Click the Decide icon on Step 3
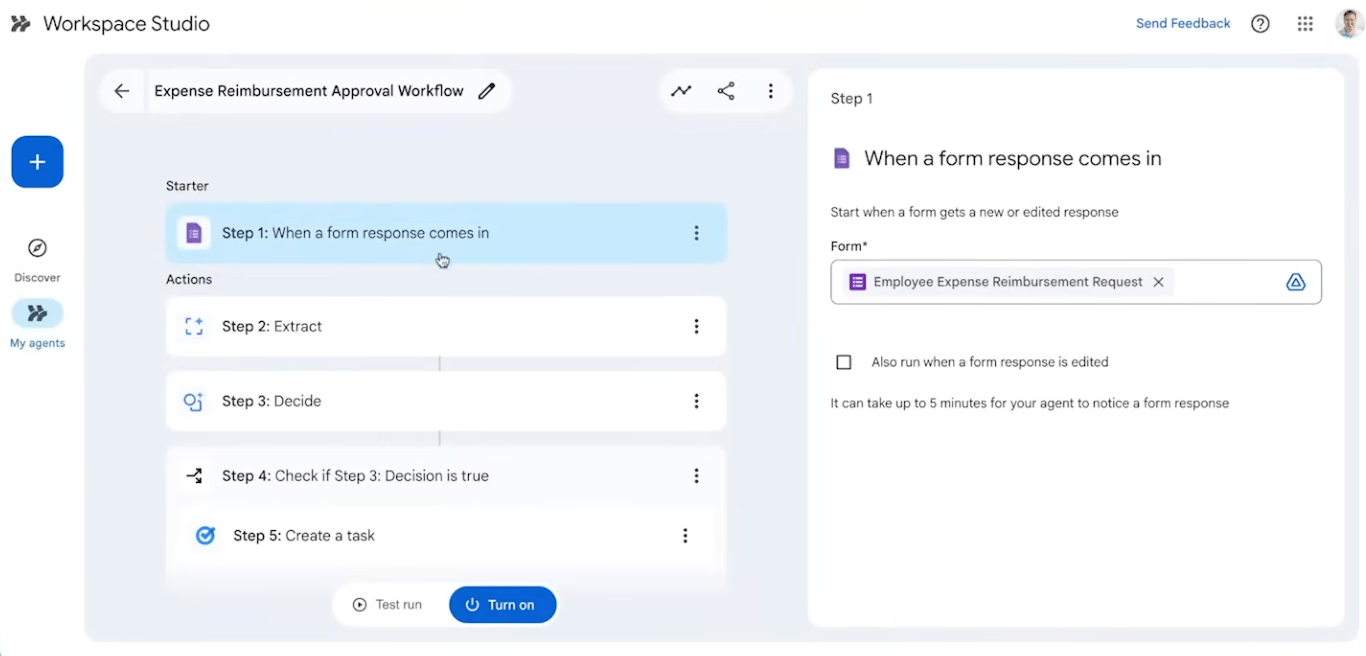Screen dimensions: 1366x656 click(194, 401)
